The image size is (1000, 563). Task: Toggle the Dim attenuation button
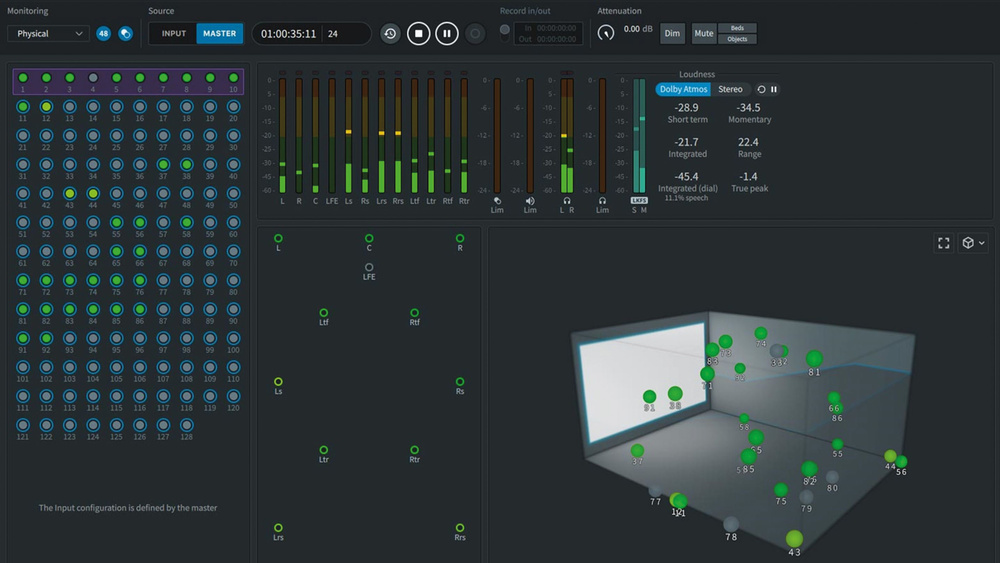coord(672,33)
